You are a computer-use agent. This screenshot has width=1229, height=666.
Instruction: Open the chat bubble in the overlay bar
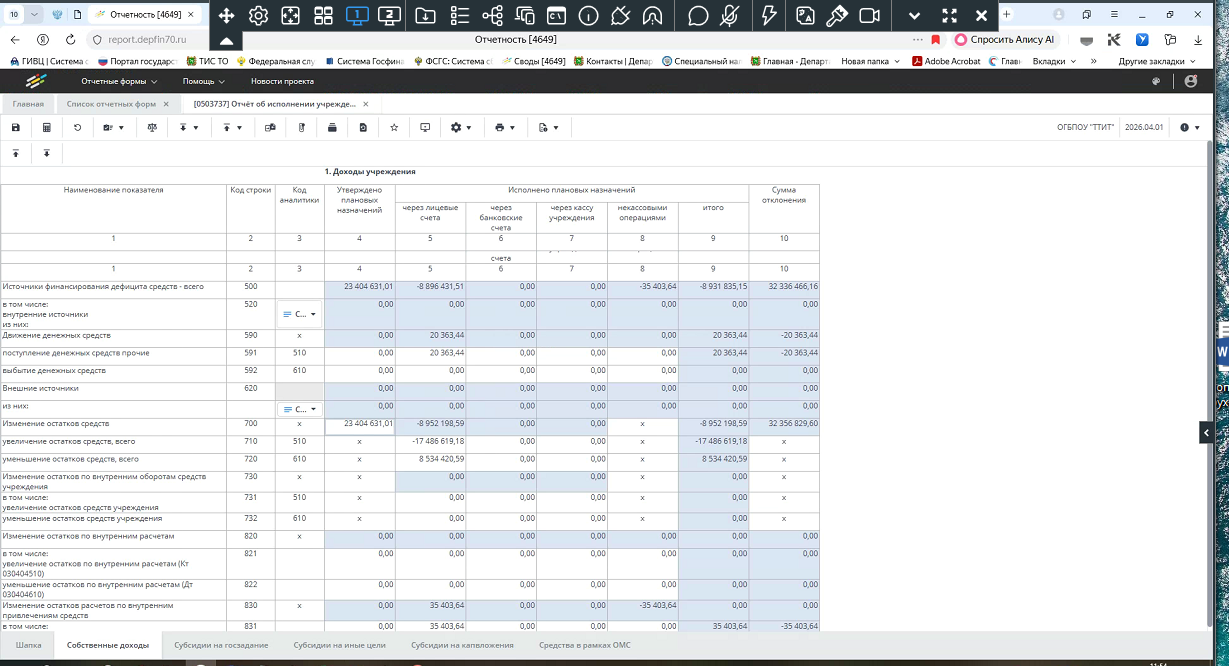[699, 15]
